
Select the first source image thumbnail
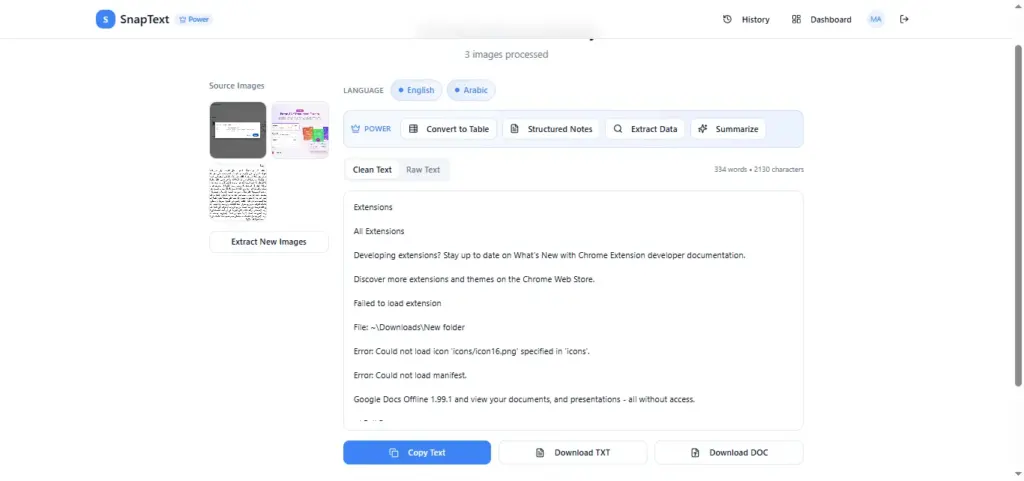pos(238,130)
